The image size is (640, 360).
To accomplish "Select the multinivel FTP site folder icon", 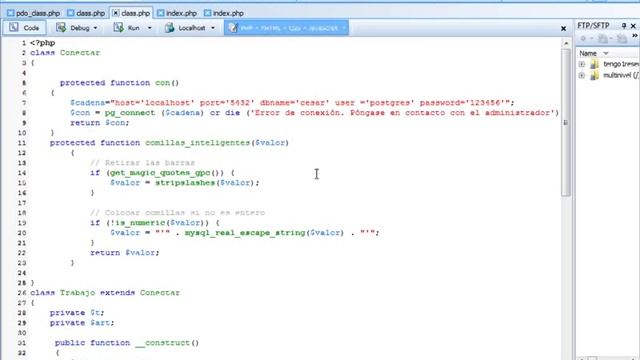I will [x=594, y=76].
